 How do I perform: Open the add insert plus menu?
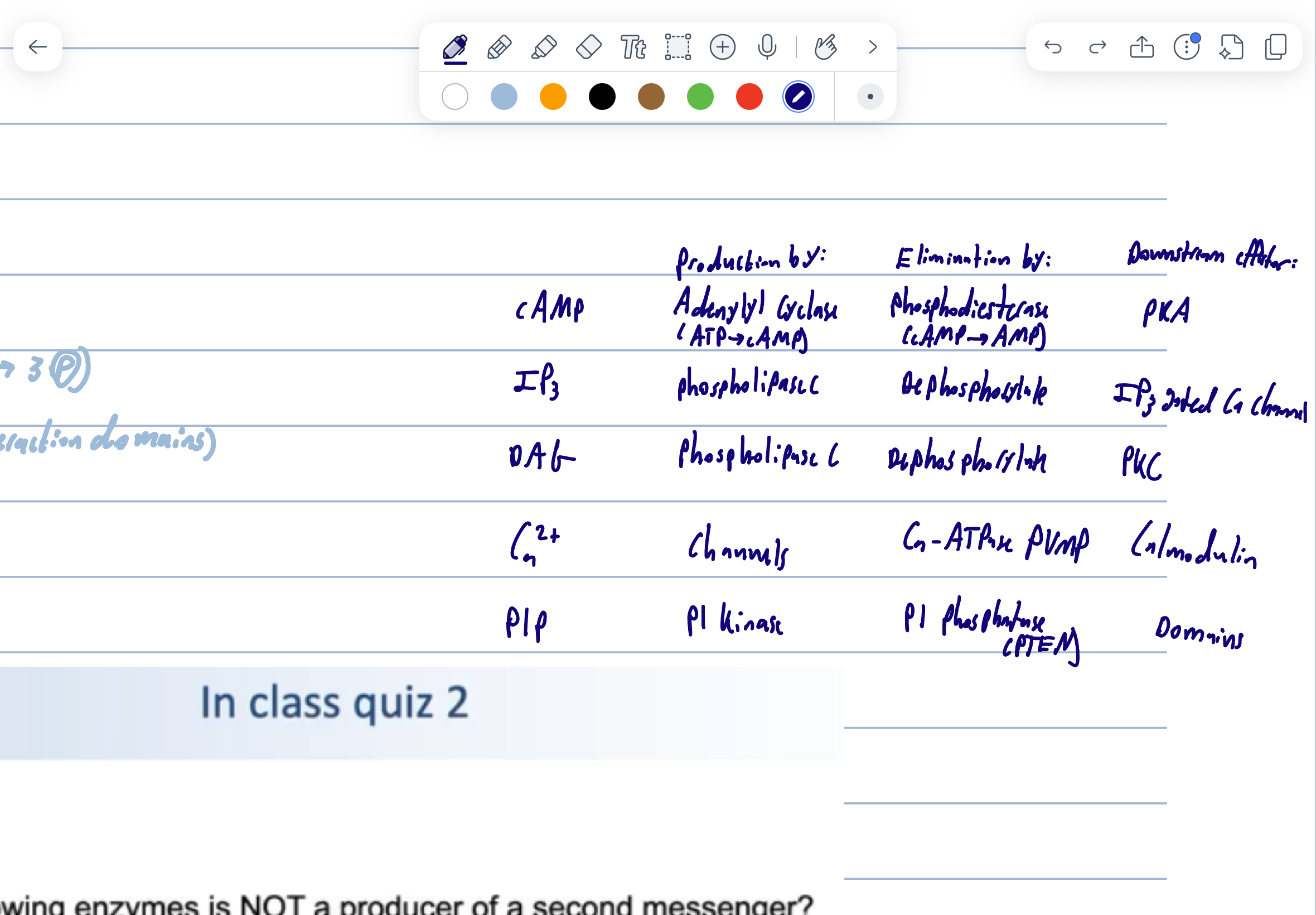point(723,47)
